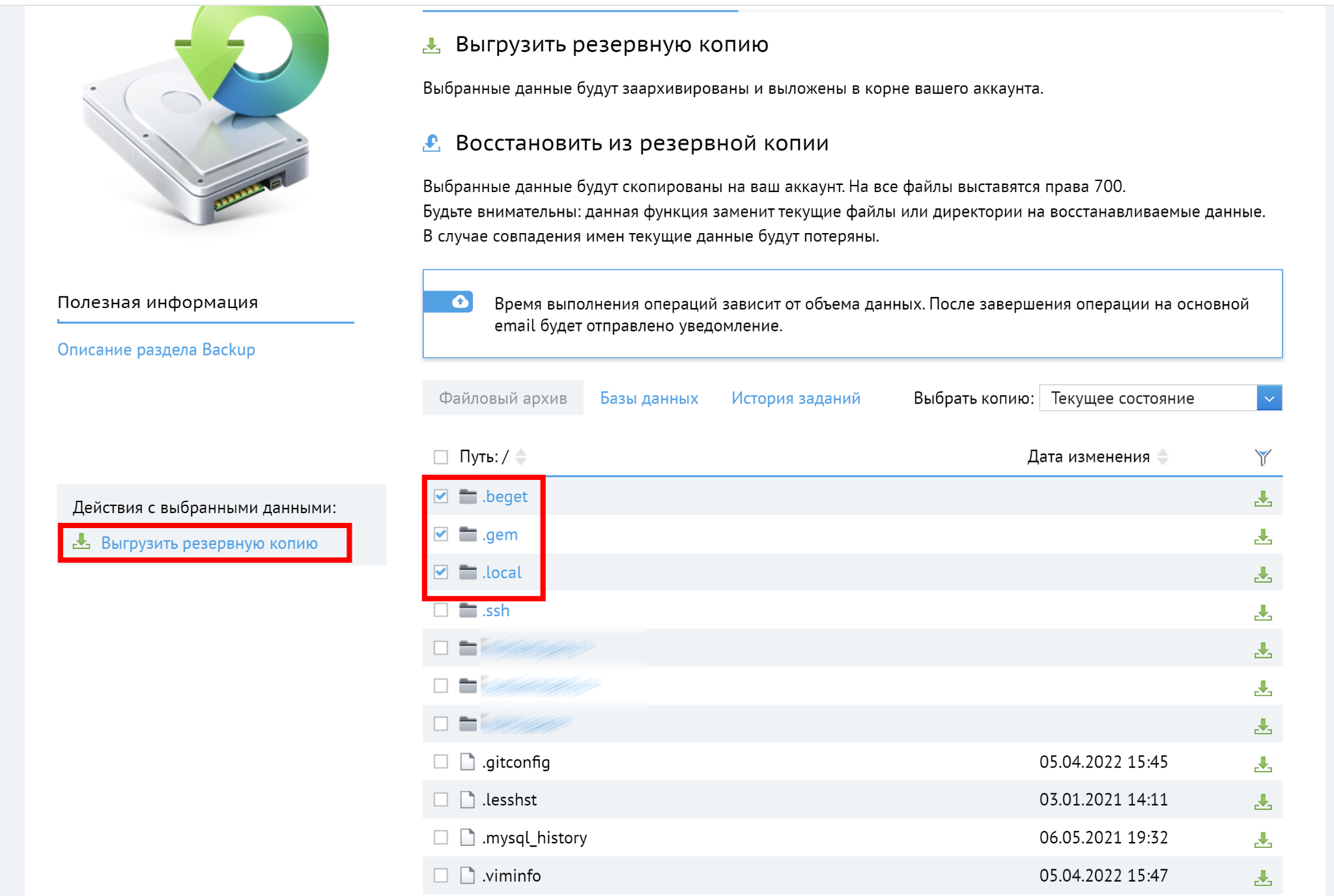
Task: Click download icon for .mysql_history row
Action: click(x=1262, y=840)
